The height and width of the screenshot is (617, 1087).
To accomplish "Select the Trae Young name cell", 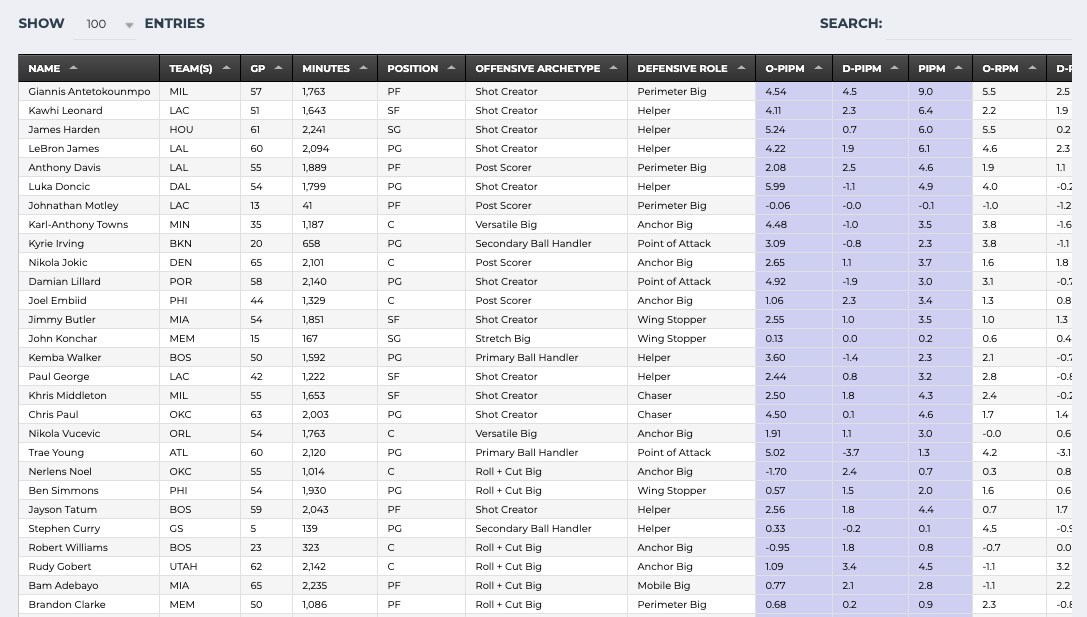I will pyautogui.click(x=89, y=453).
